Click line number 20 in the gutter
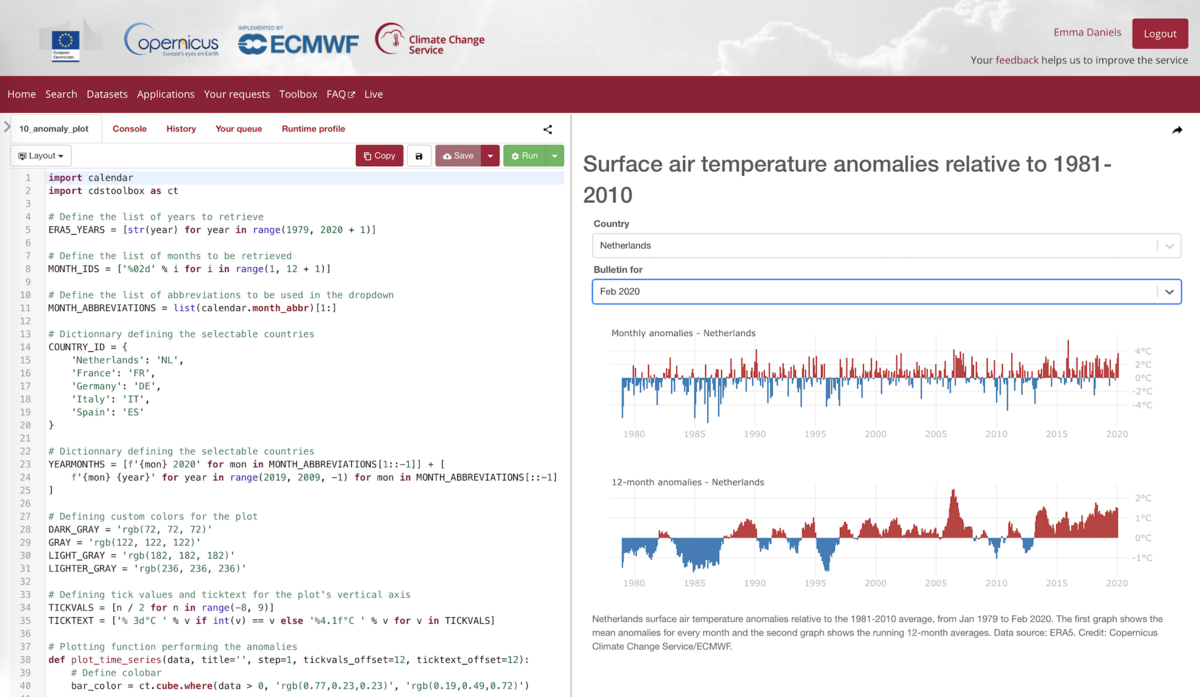Screen dimensions: 1200x697 coord(26,425)
